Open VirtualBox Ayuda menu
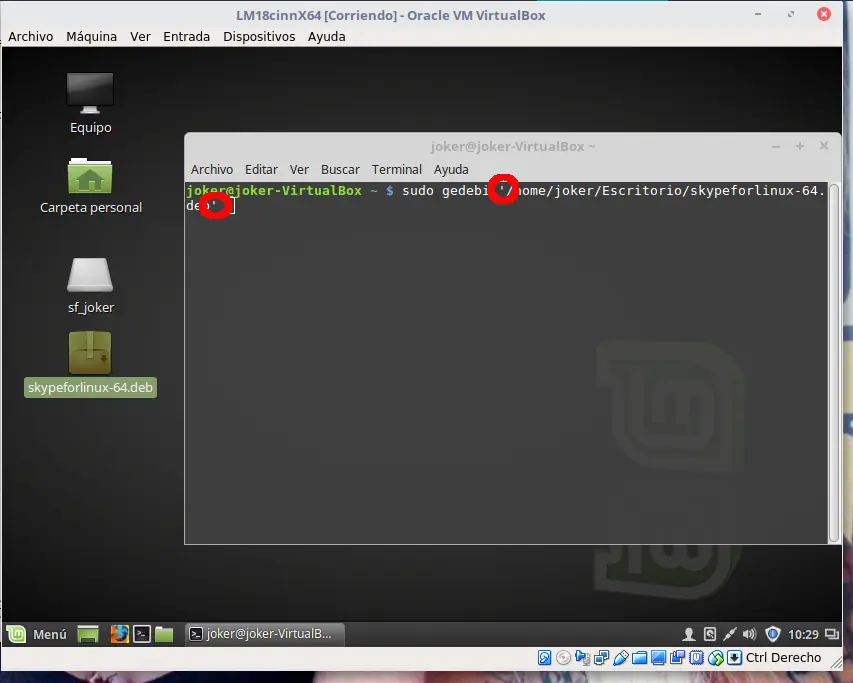 (326, 36)
